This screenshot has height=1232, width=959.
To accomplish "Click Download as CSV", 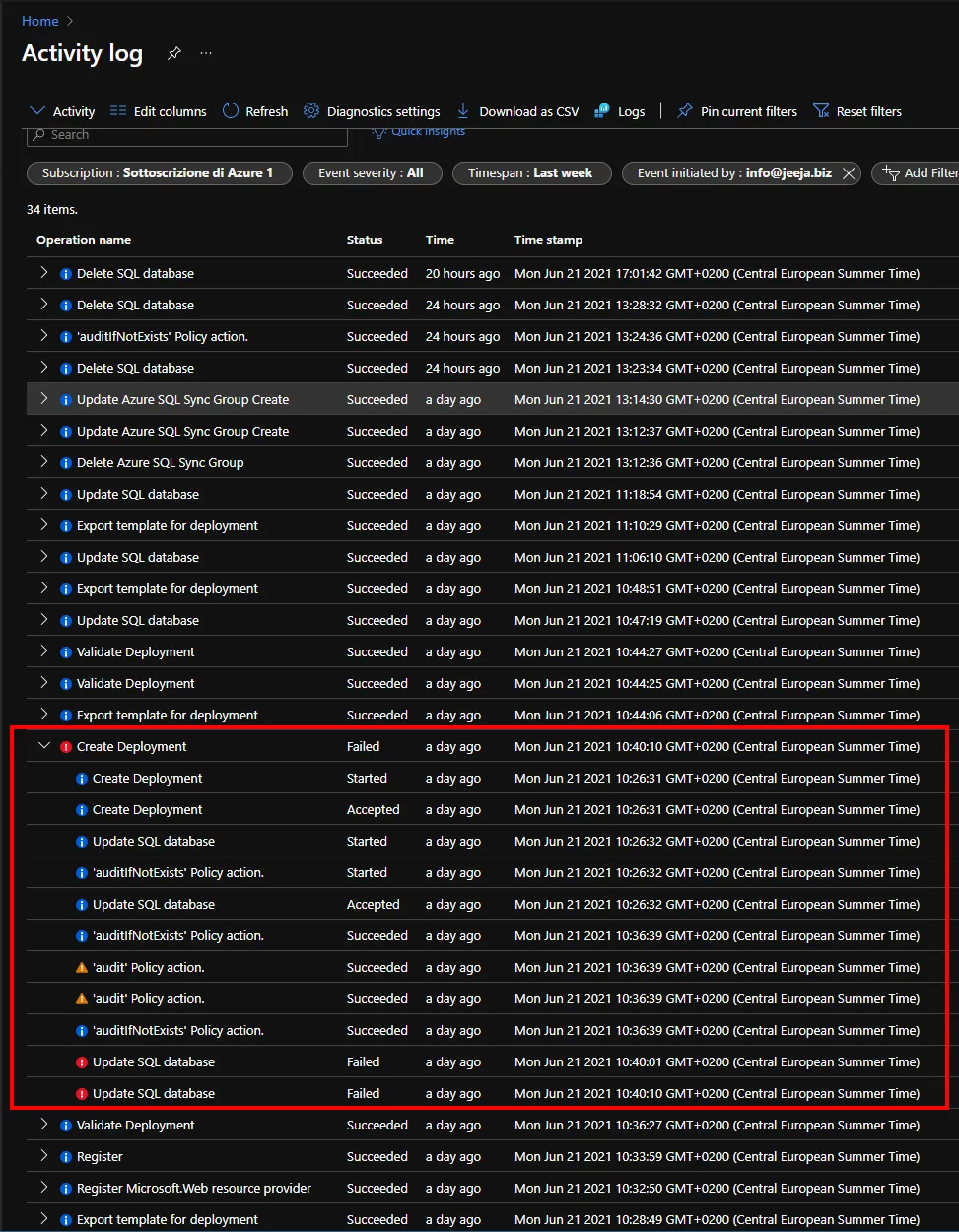I will 517,111.
